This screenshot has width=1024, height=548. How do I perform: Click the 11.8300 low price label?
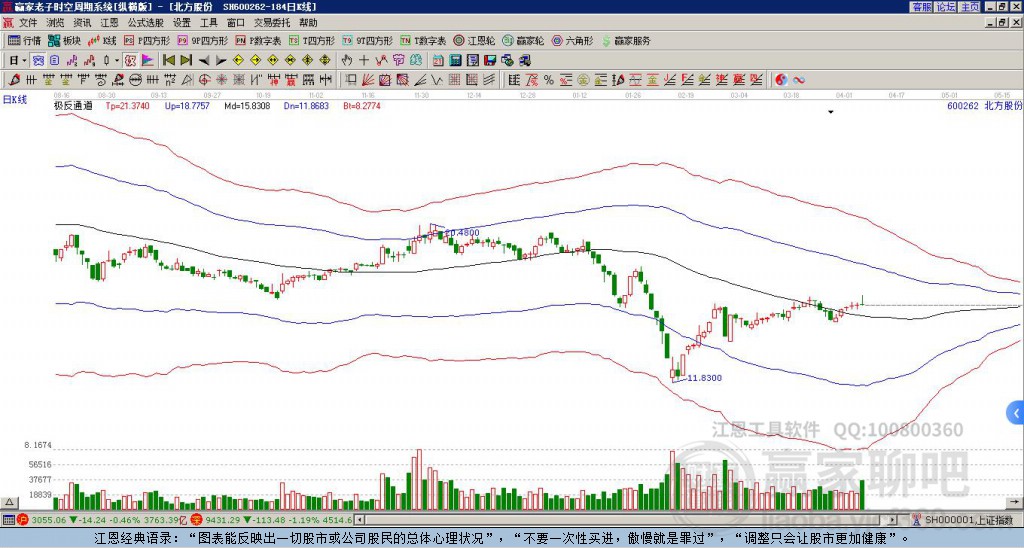[705, 378]
